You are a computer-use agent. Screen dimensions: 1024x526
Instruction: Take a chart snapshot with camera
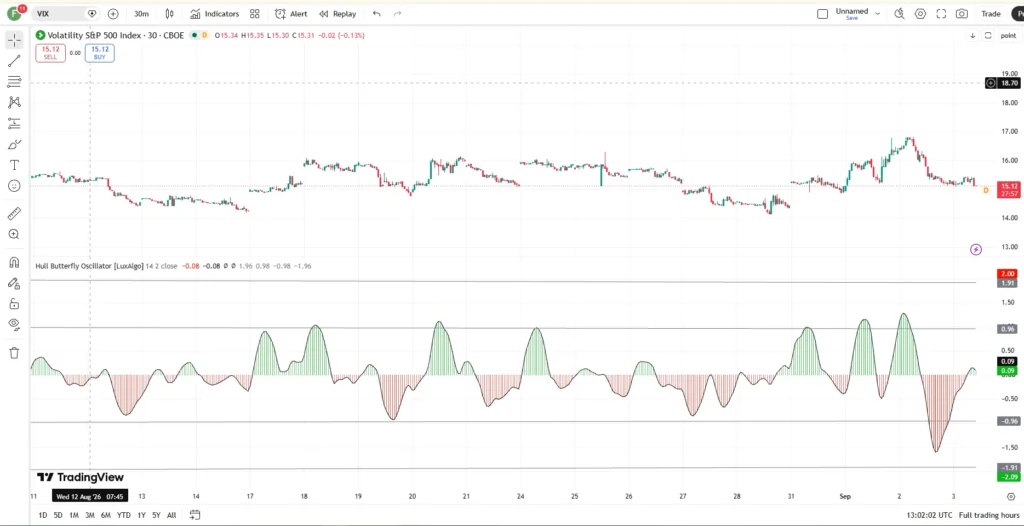tap(962, 14)
